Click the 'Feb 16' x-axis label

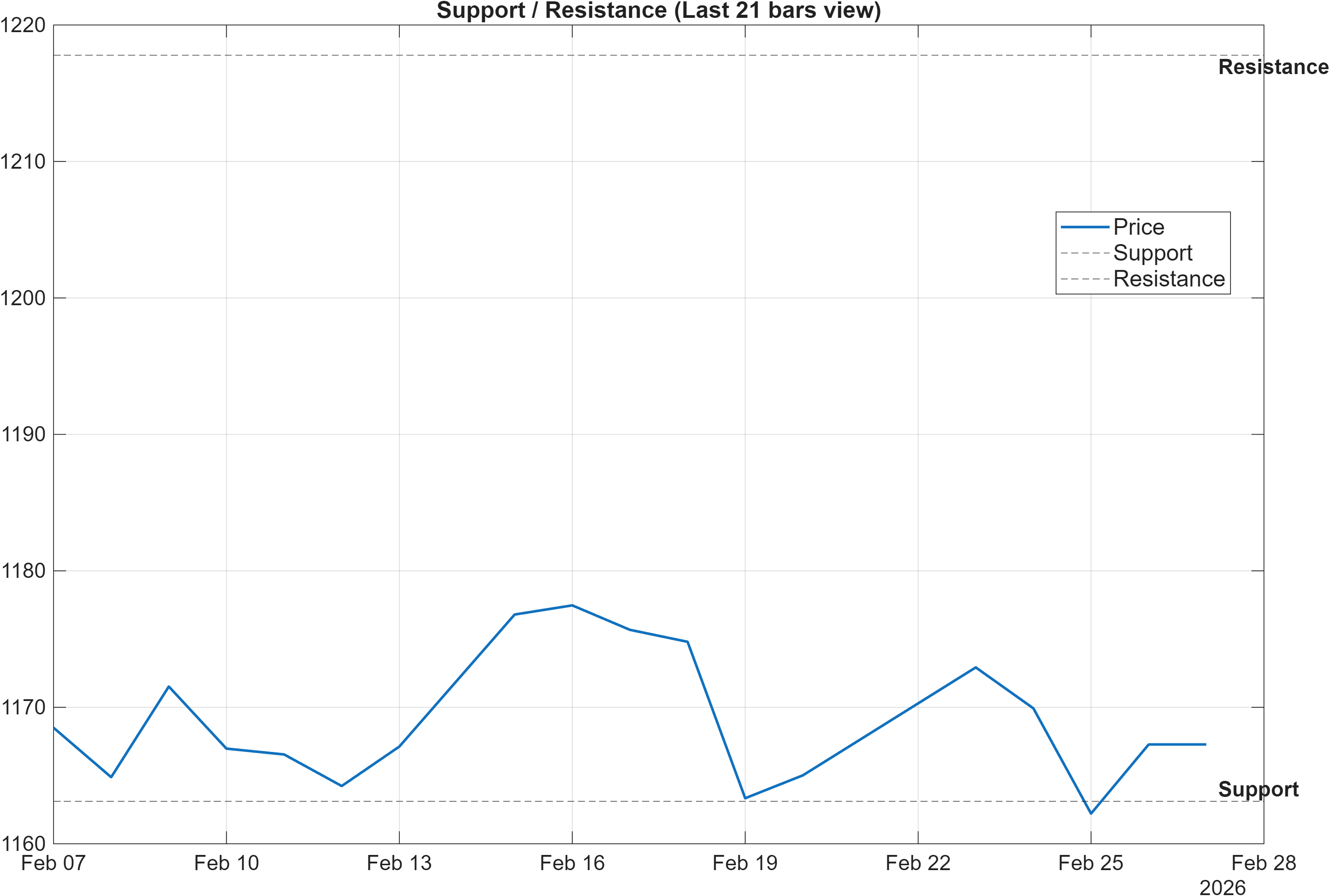[572, 863]
